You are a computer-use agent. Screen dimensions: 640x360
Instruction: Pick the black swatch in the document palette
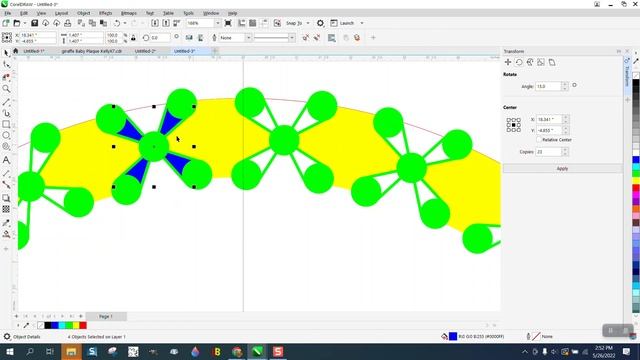click(x=48, y=325)
